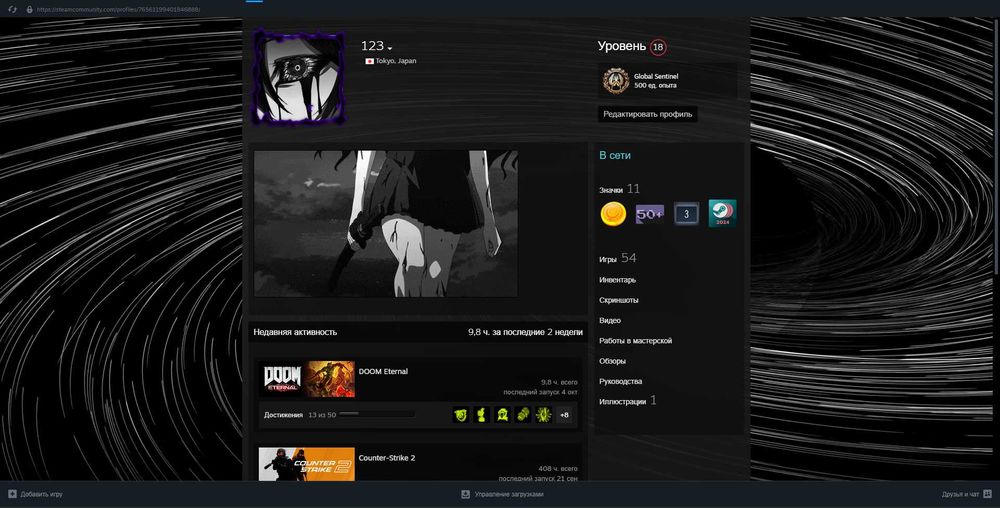Click the URL in the address bar

tap(118, 10)
